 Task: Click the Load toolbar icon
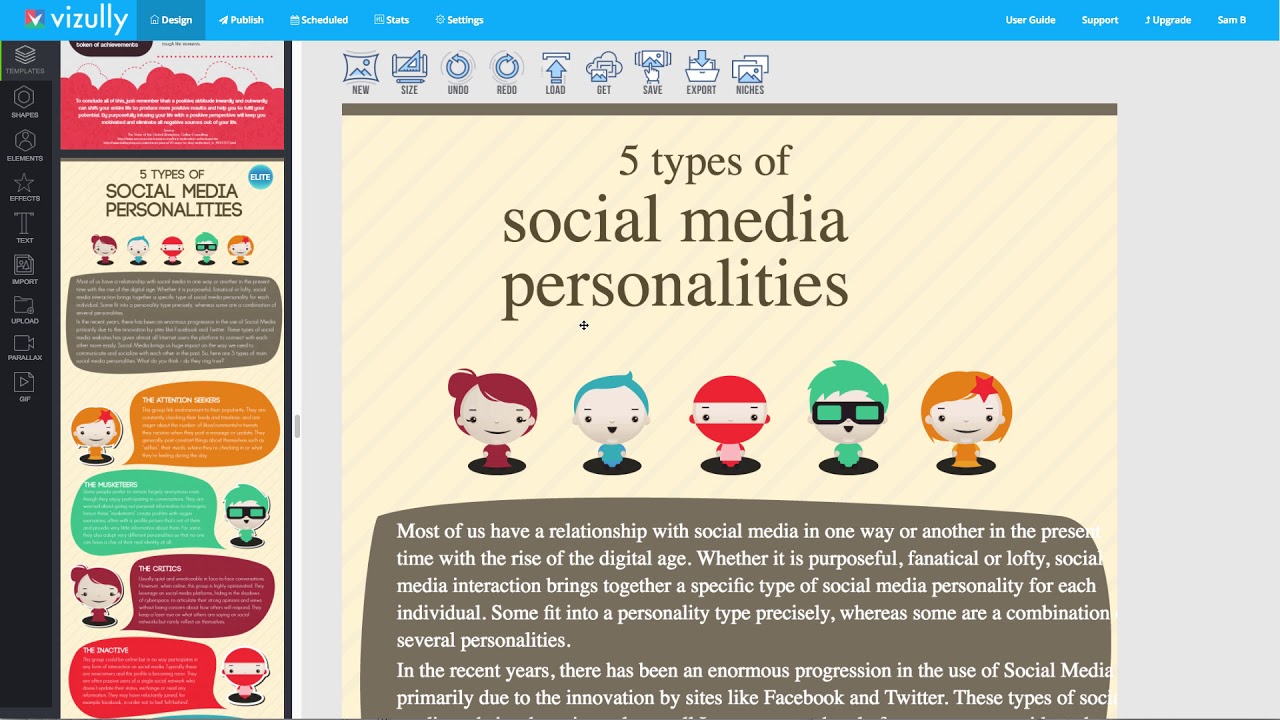click(x=555, y=74)
